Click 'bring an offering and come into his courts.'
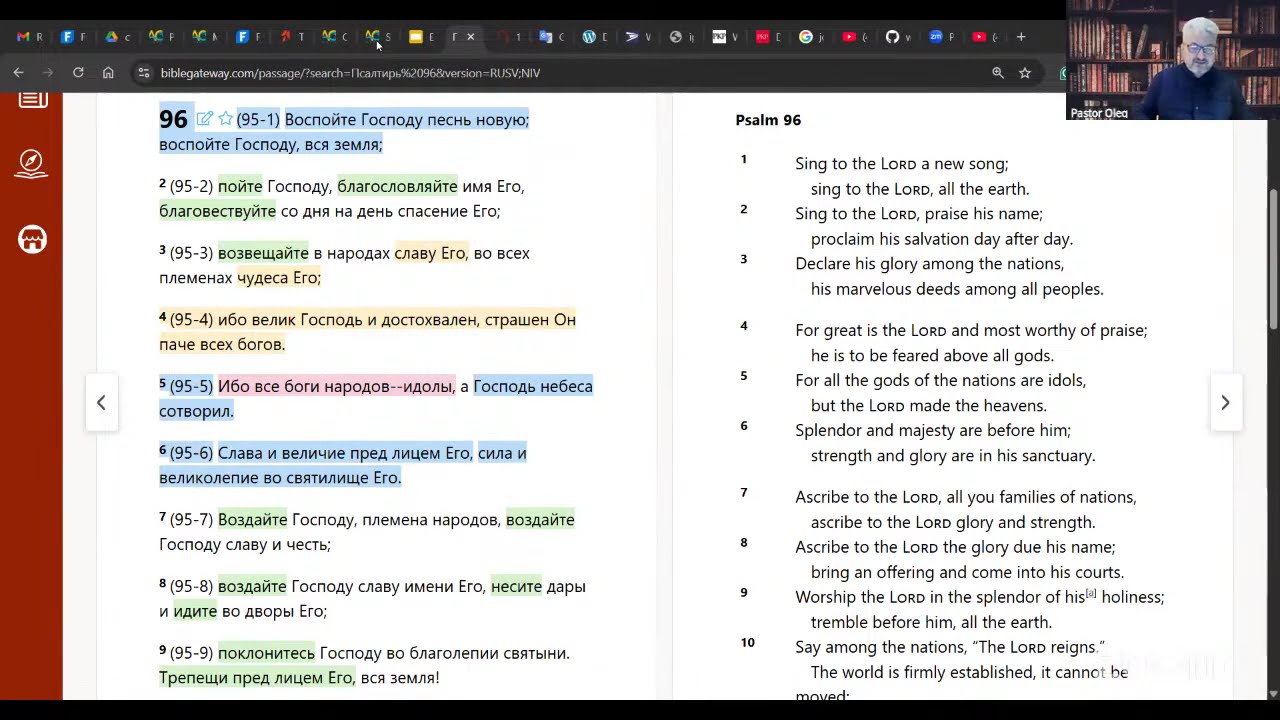The height and width of the screenshot is (720, 1280). [x=967, y=573]
